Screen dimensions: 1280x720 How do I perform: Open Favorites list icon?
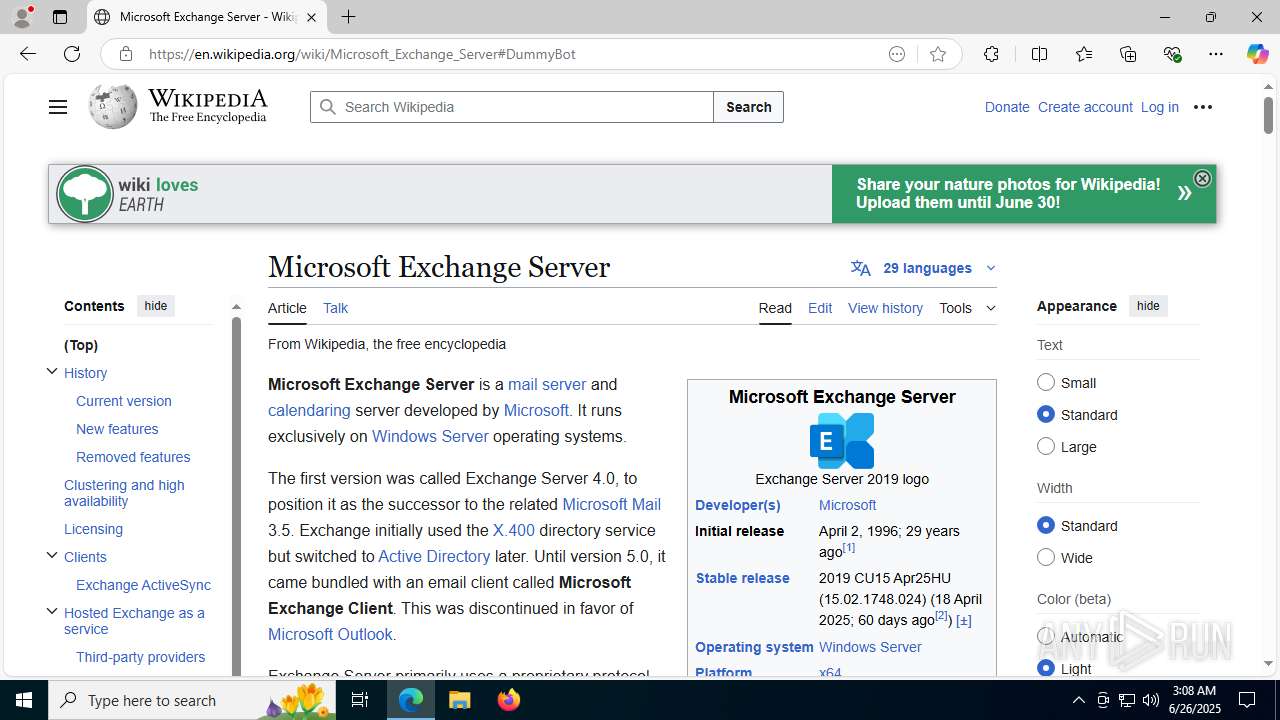(x=1084, y=54)
